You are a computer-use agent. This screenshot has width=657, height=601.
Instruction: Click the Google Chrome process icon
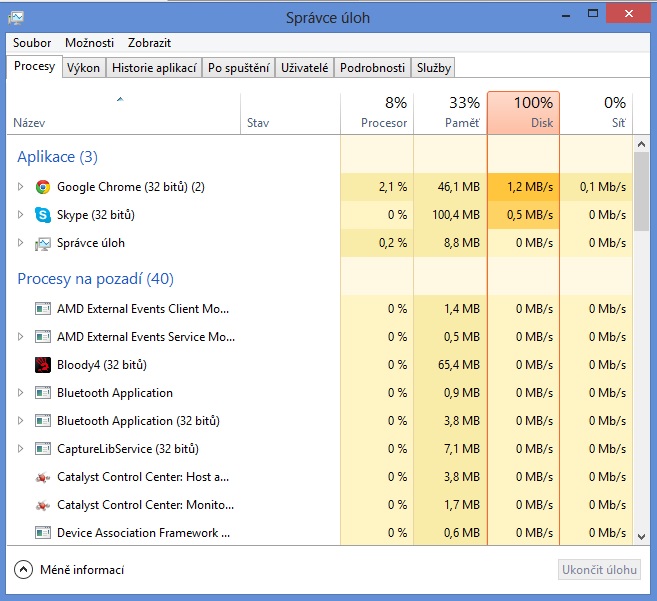[x=43, y=187]
